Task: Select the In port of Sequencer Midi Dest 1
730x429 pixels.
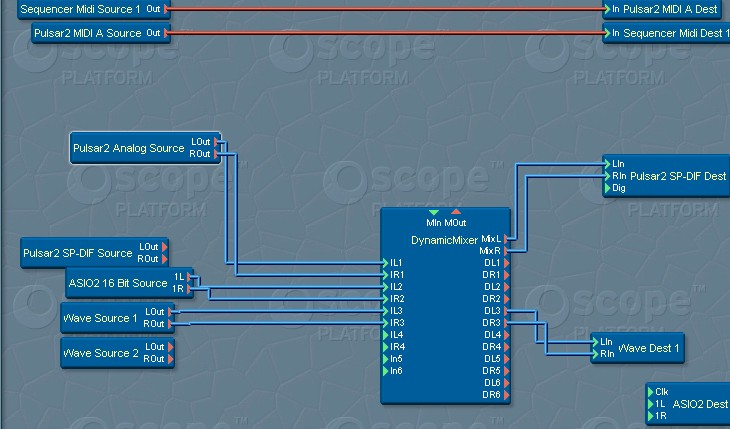Action: tap(606, 34)
